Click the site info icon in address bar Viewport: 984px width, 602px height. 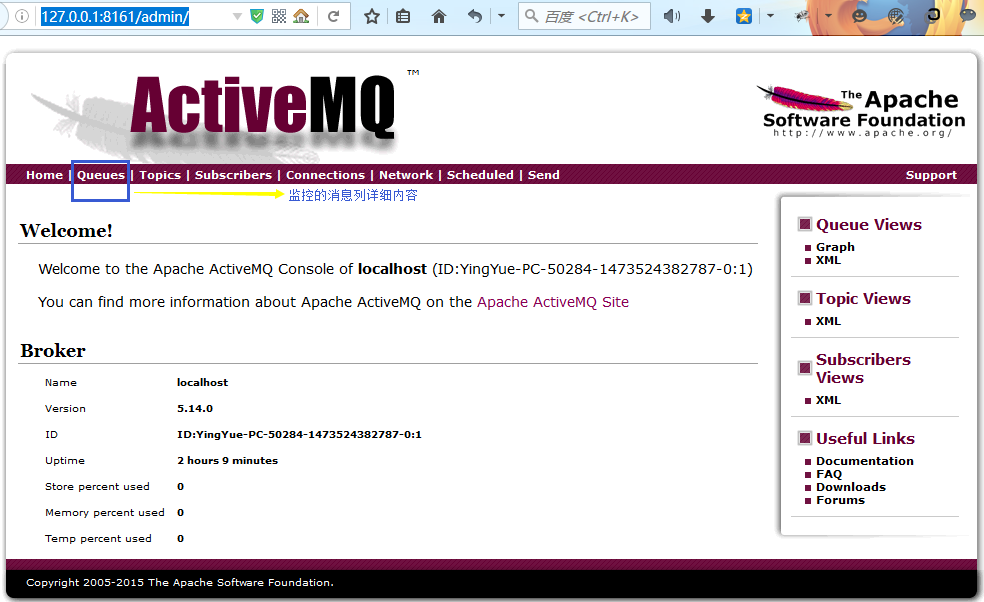(x=21, y=16)
